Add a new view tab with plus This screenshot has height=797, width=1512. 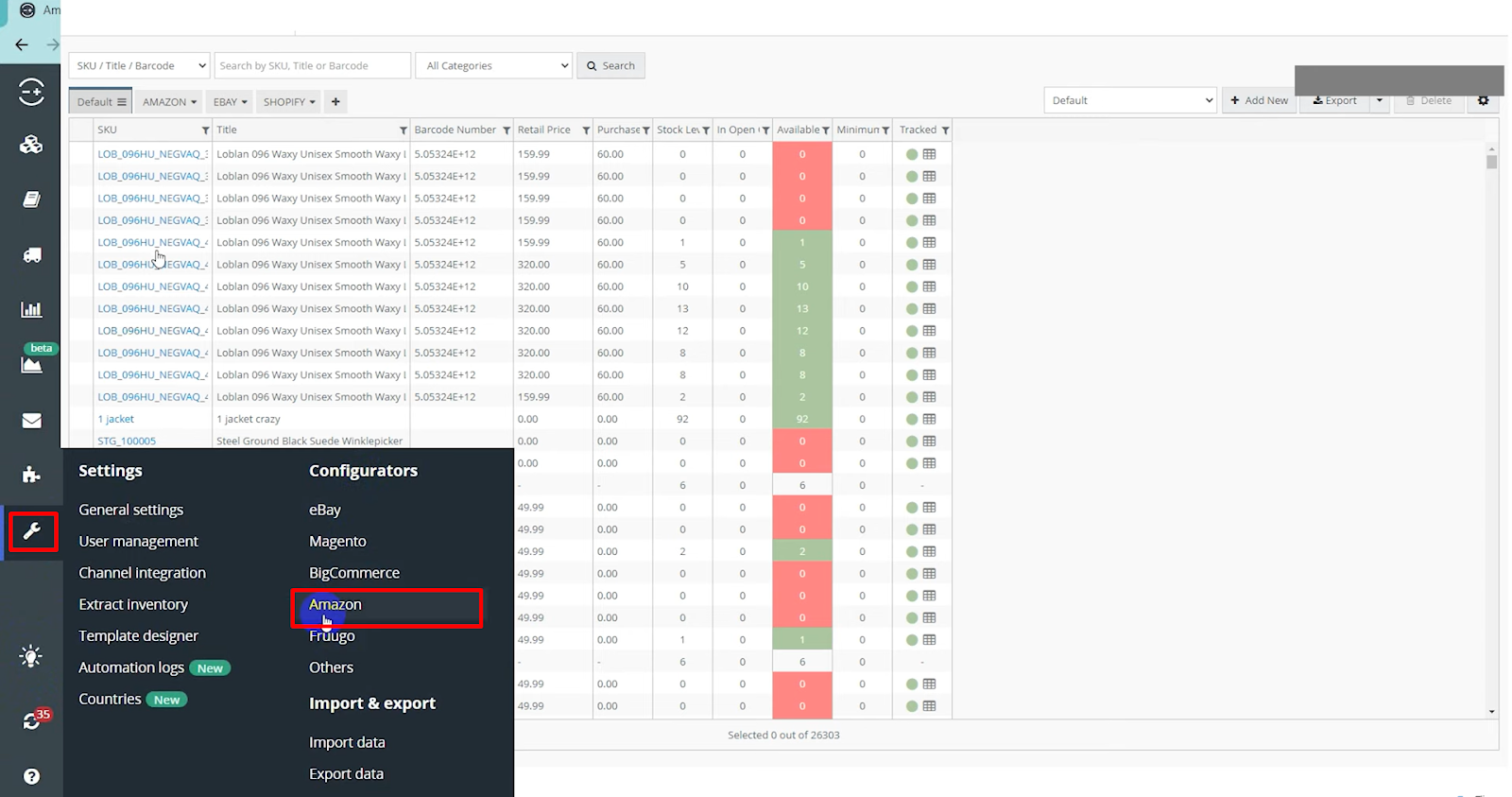click(335, 101)
